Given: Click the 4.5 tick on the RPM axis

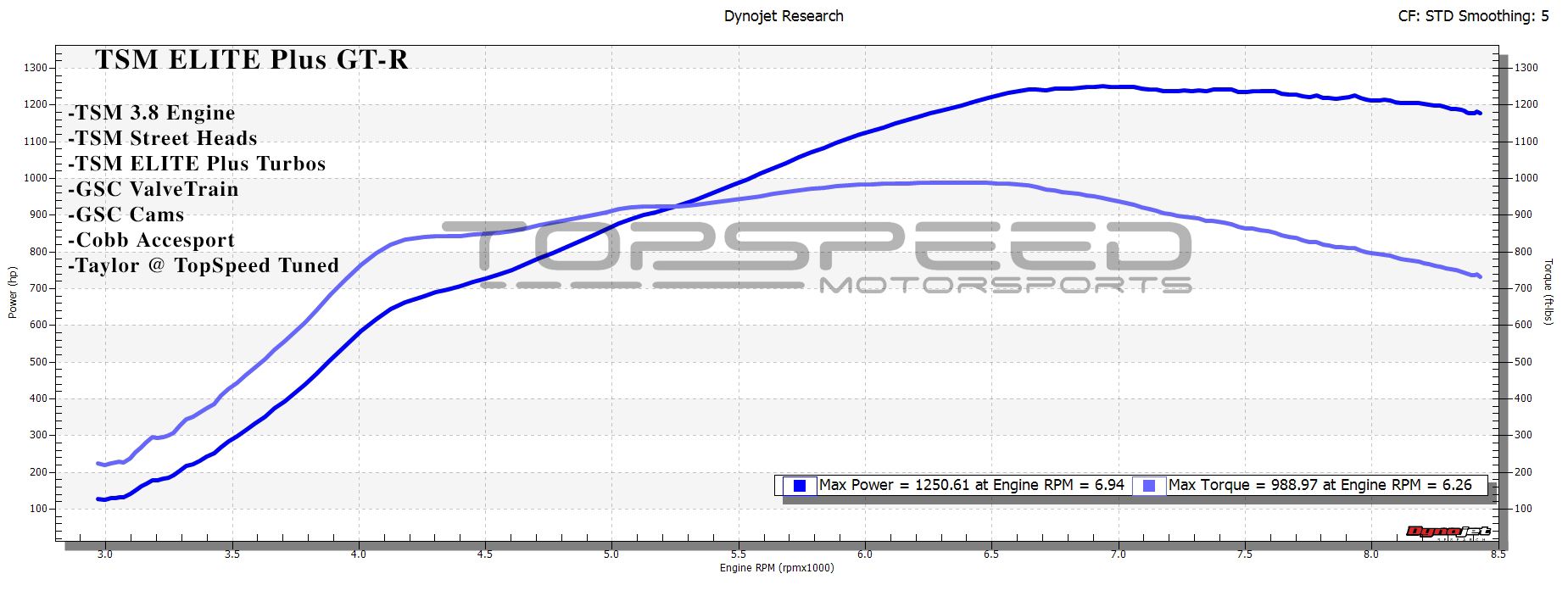Looking at the screenshot, I should click(x=484, y=554).
